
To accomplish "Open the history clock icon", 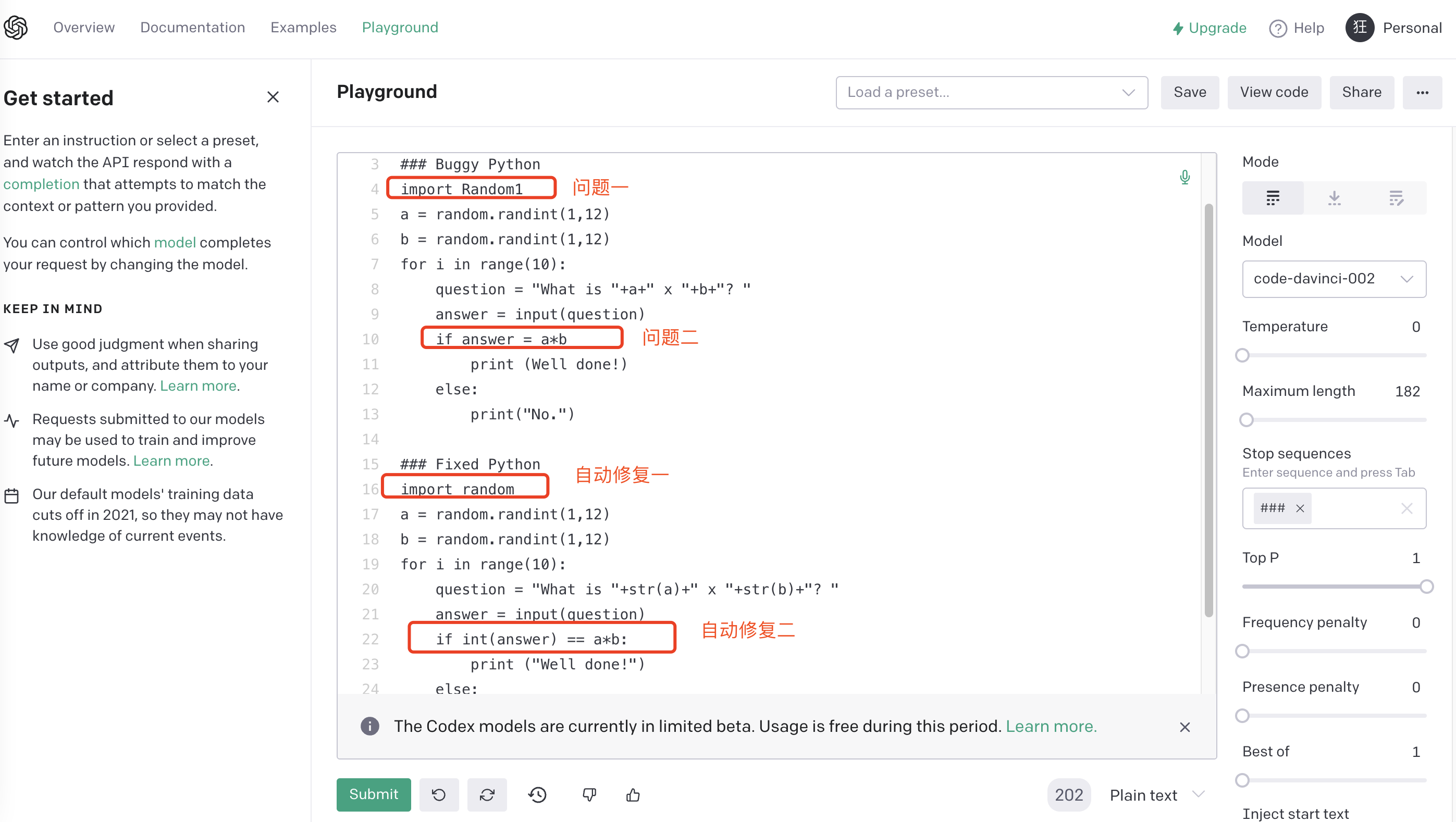I will click(x=537, y=794).
